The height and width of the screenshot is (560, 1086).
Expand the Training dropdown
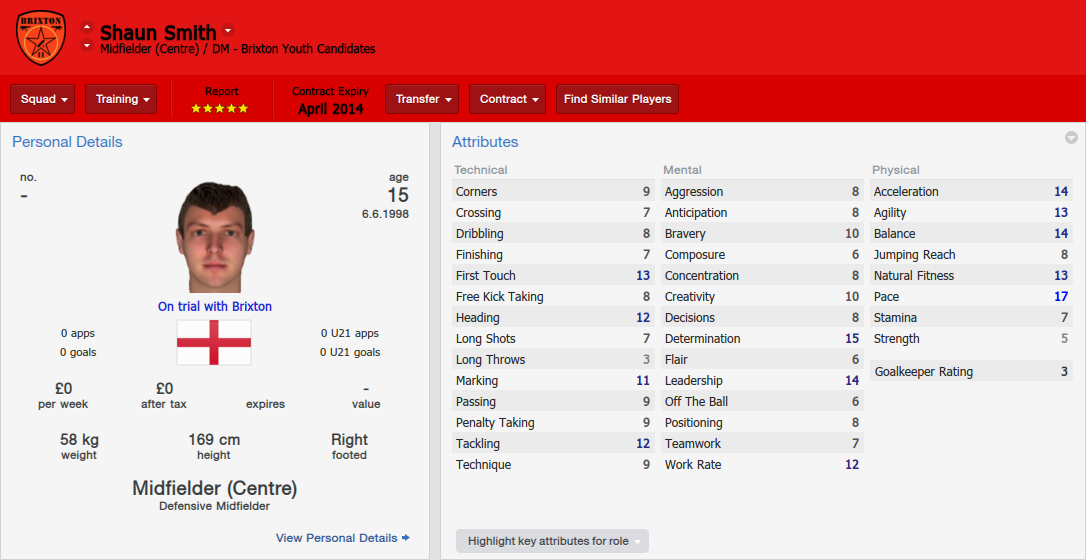click(x=121, y=99)
